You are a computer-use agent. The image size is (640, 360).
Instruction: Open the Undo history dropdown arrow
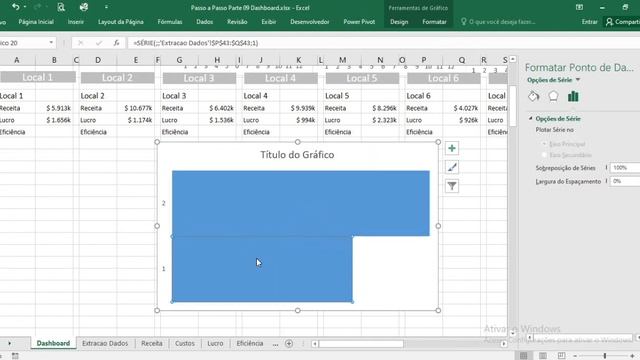pyautogui.click(x=25, y=7)
